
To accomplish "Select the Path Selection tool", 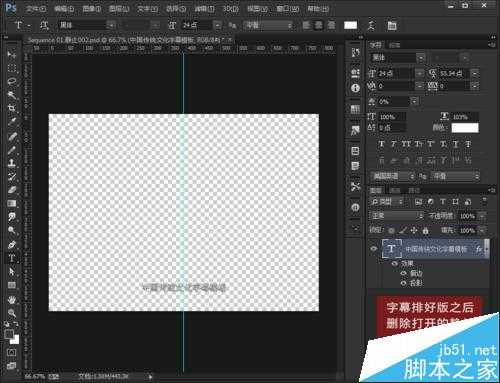I will [12, 272].
